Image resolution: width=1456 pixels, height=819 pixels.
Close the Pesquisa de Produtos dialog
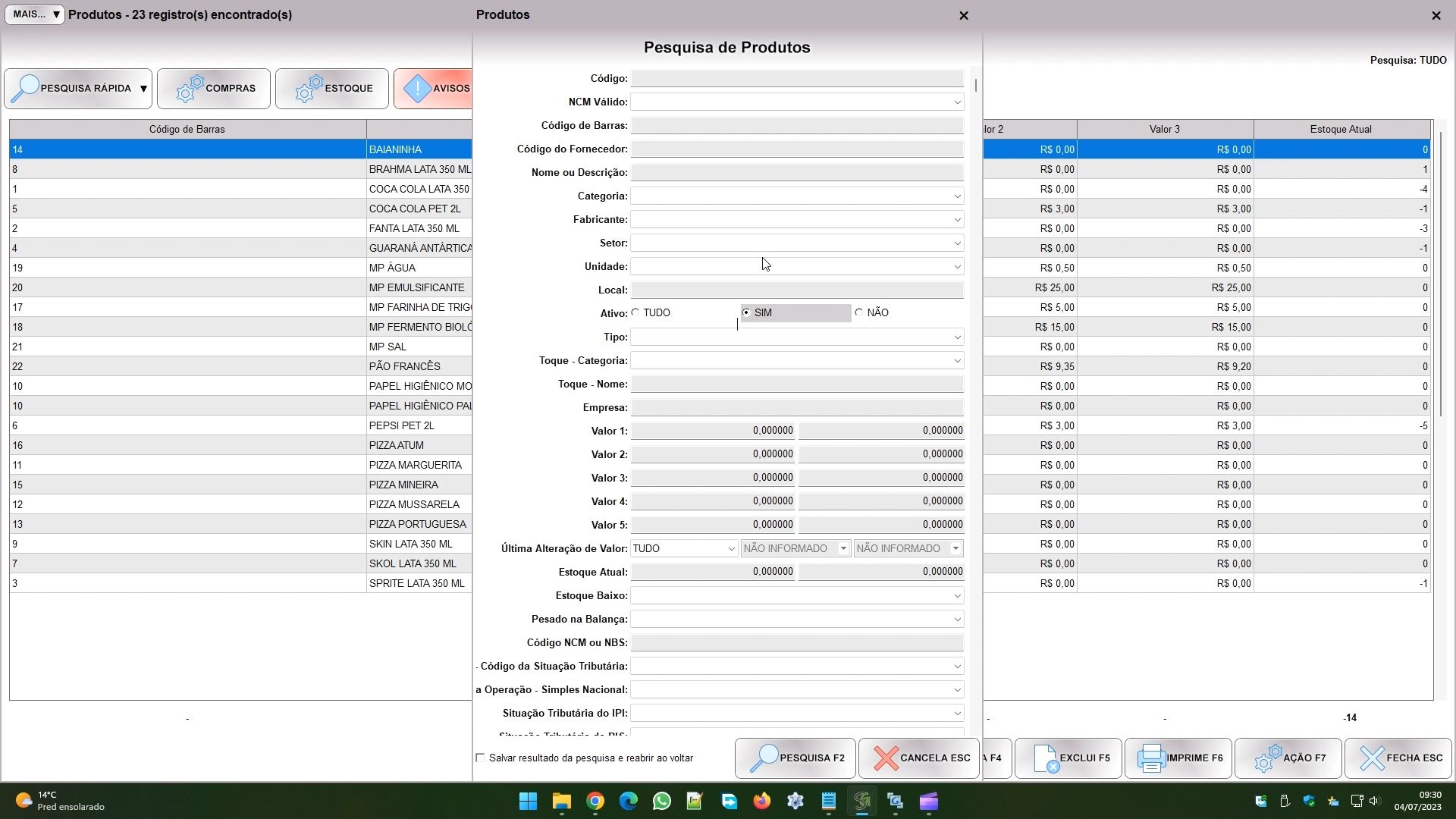pyautogui.click(x=964, y=15)
